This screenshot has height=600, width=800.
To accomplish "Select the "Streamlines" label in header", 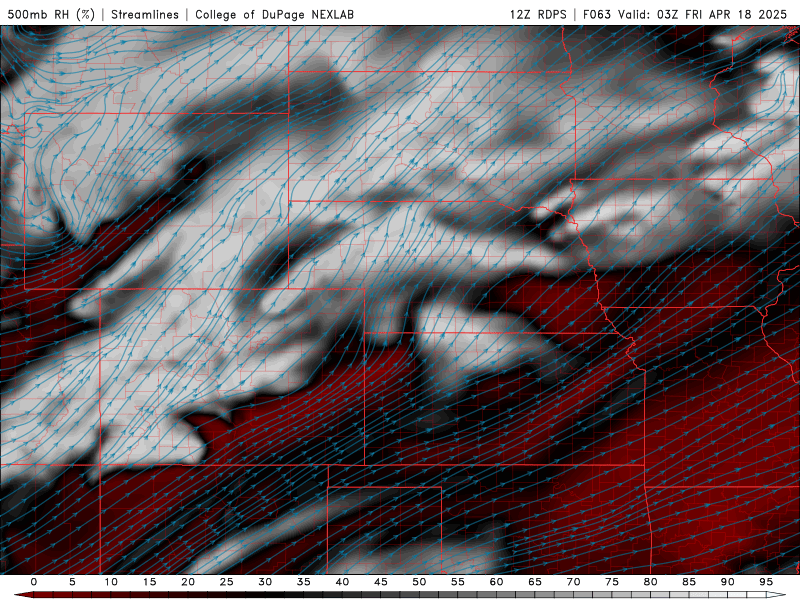I will pyautogui.click(x=145, y=15).
